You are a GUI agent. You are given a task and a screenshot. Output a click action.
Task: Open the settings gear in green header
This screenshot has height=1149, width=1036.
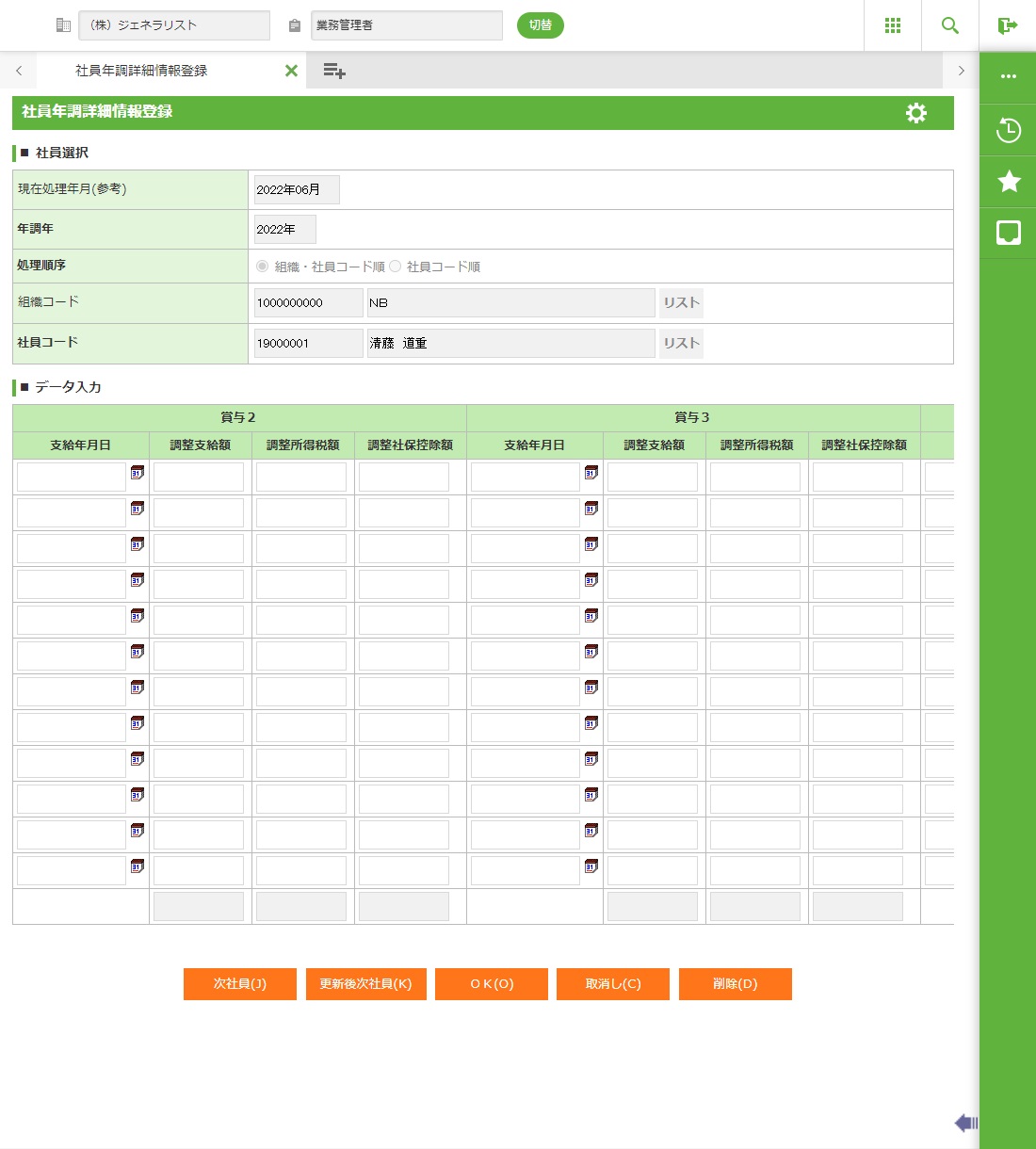pyautogui.click(x=915, y=113)
